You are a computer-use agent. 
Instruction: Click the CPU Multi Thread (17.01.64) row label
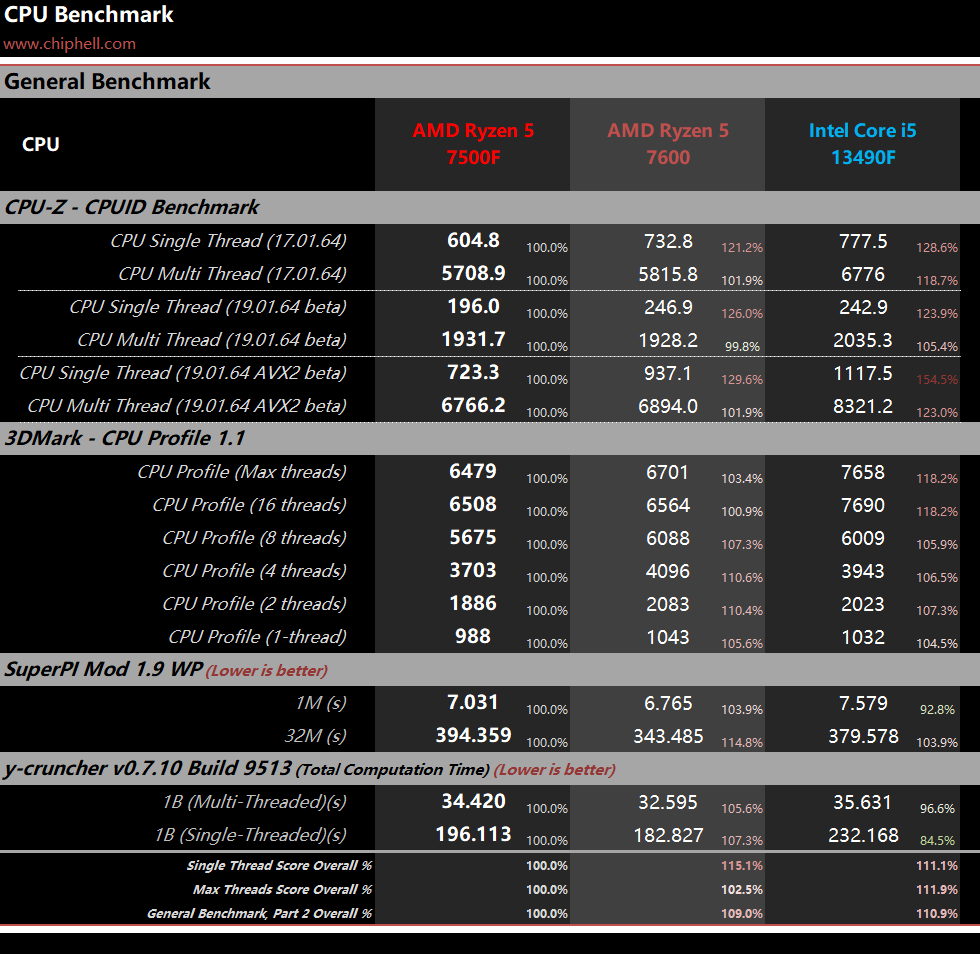(232, 274)
